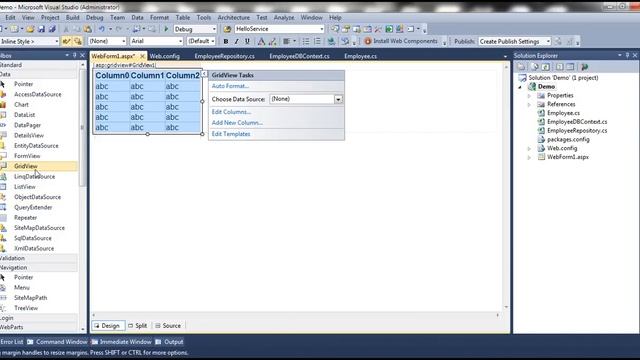Expand the Properties node in Solution Explorer

tap(529, 96)
